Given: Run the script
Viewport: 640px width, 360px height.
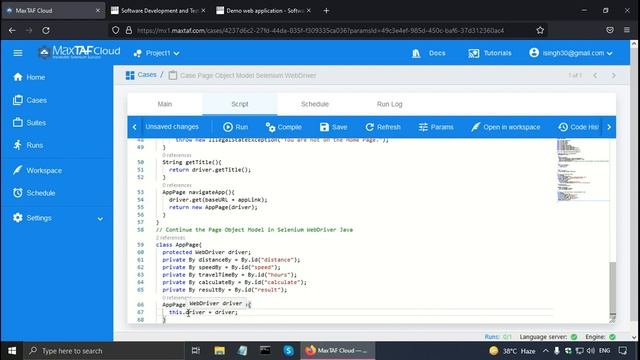Looking at the screenshot, I should (x=236, y=127).
